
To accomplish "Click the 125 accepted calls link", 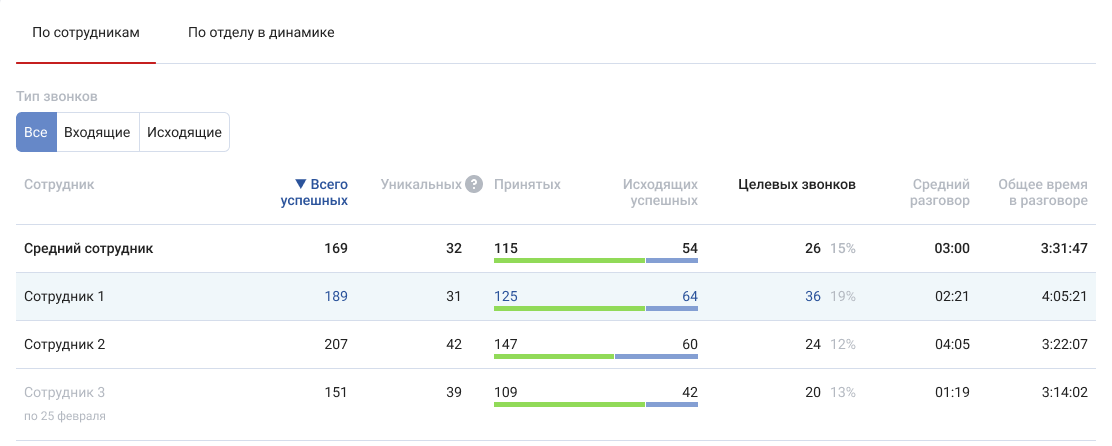I will [506, 296].
